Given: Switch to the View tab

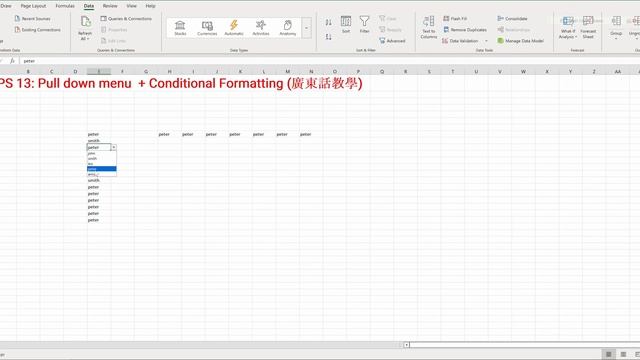Looking at the screenshot, I should tap(131, 6).
